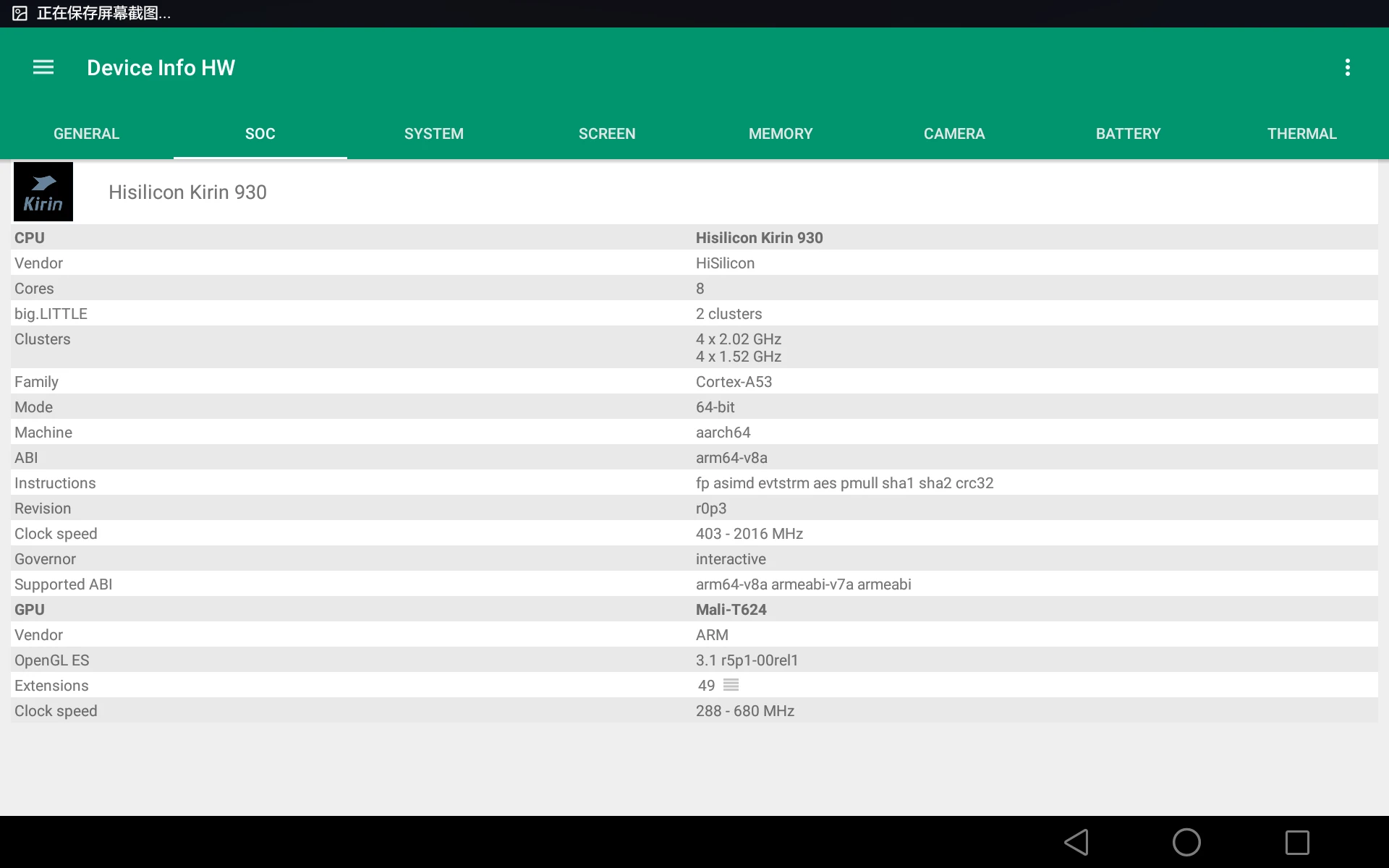The height and width of the screenshot is (868, 1389).
Task: Switch to the SYSTEM tab
Action: coord(433,134)
